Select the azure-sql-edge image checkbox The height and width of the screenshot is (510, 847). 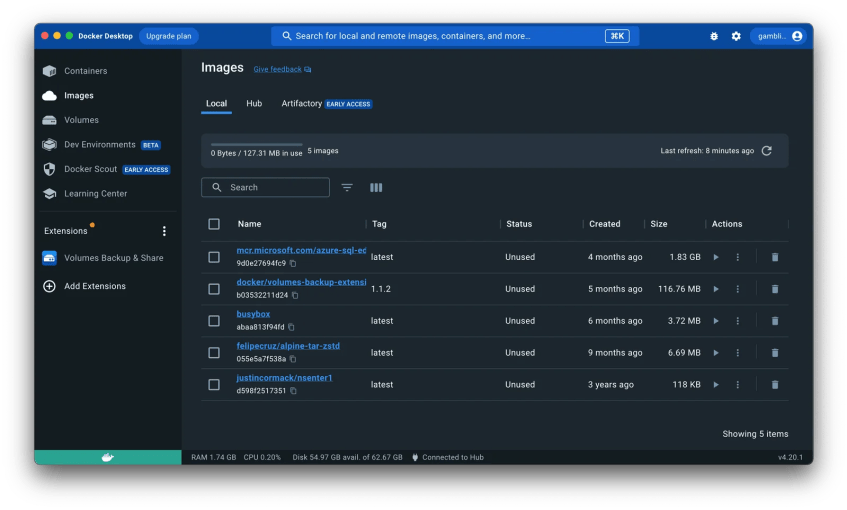[x=214, y=257]
